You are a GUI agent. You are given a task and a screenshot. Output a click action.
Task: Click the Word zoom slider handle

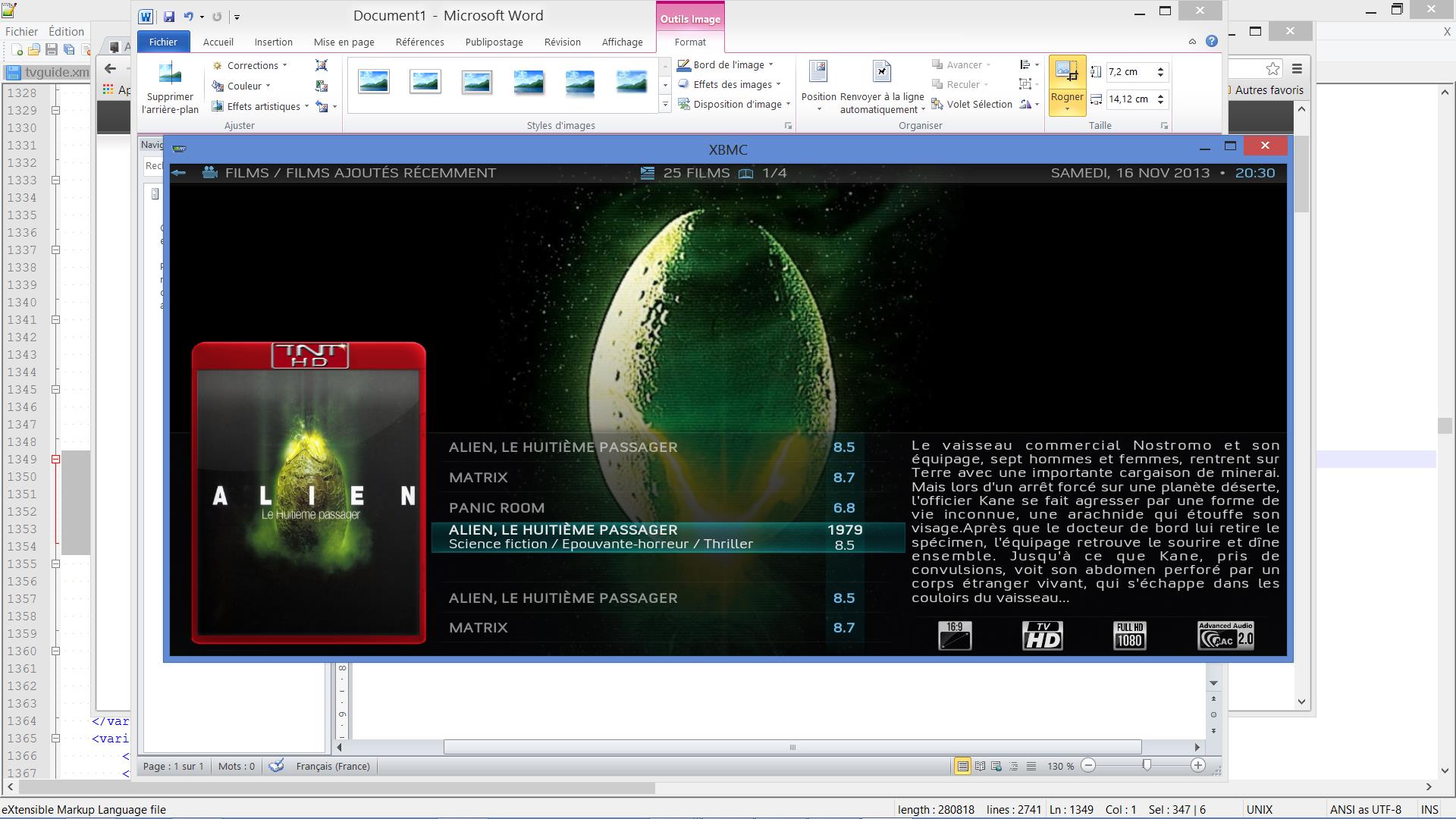coord(1147,766)
